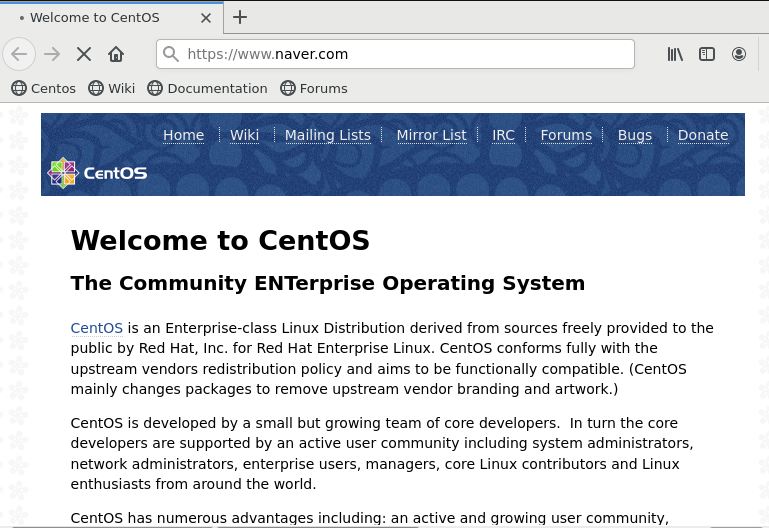Open the browser home page icon
This screenshot has width=769, height=528.
[116, 54]
